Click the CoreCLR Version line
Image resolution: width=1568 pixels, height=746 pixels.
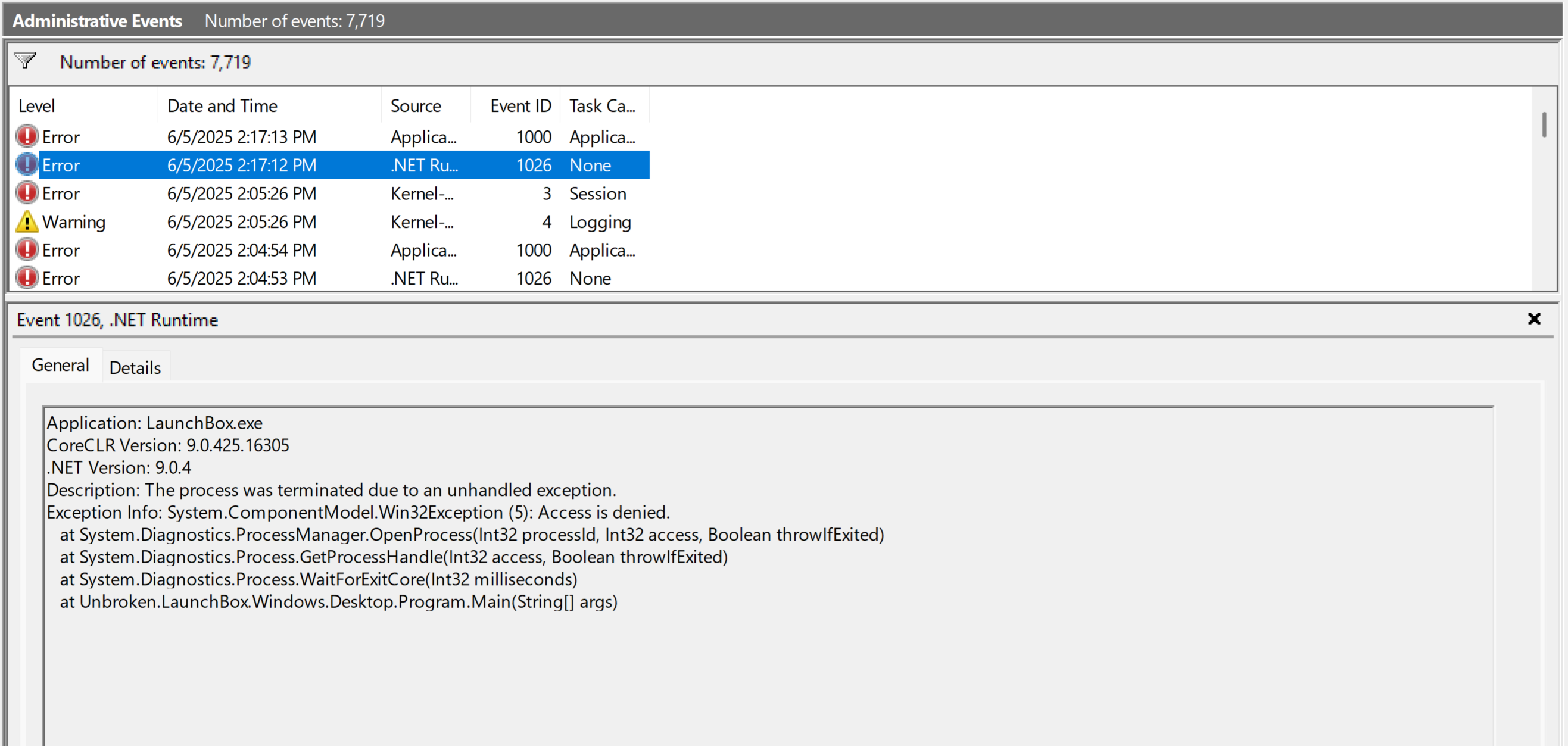click(168, 445)
